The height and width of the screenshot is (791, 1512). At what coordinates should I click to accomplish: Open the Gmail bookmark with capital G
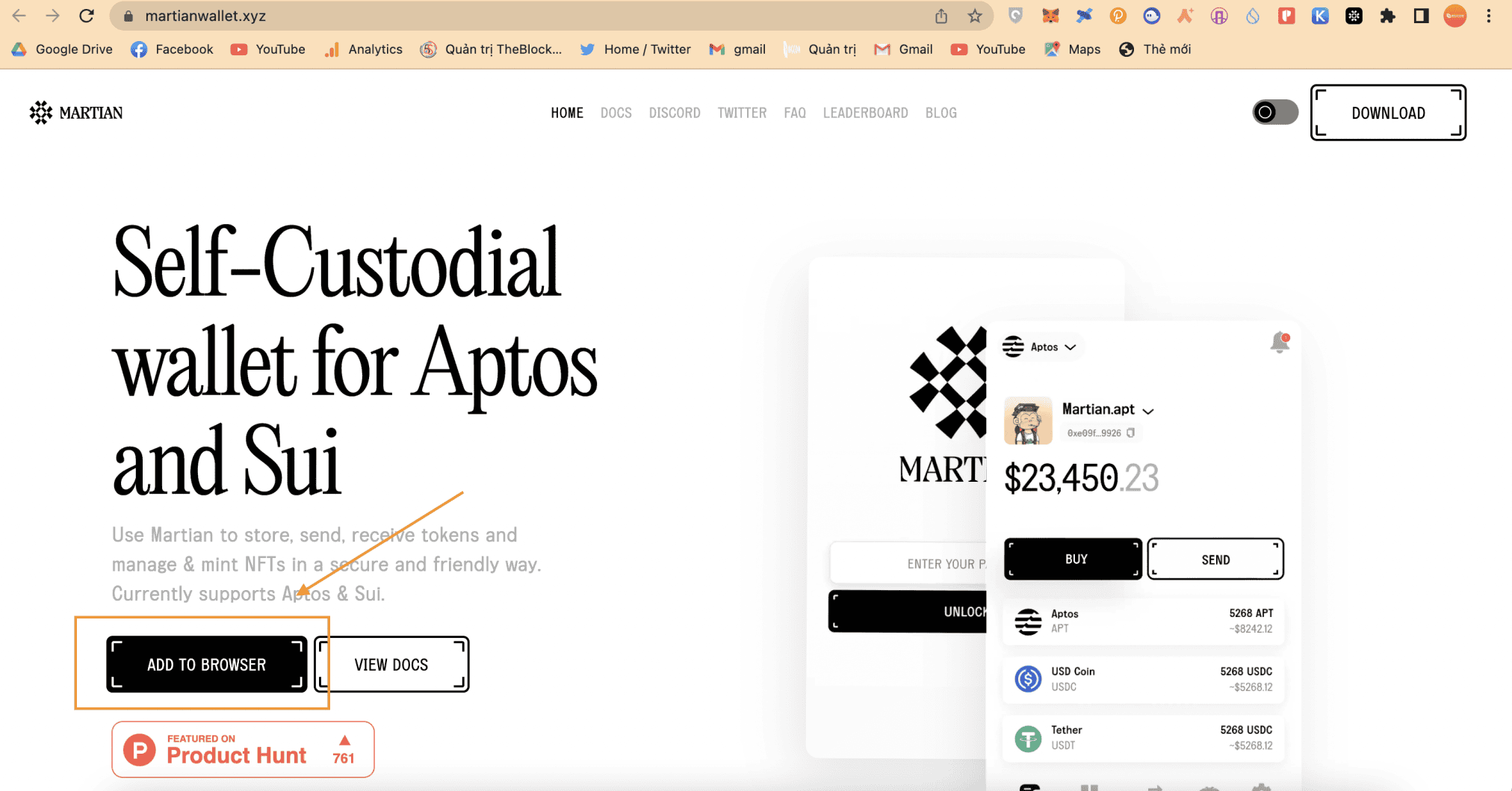(x=904, y=49)
